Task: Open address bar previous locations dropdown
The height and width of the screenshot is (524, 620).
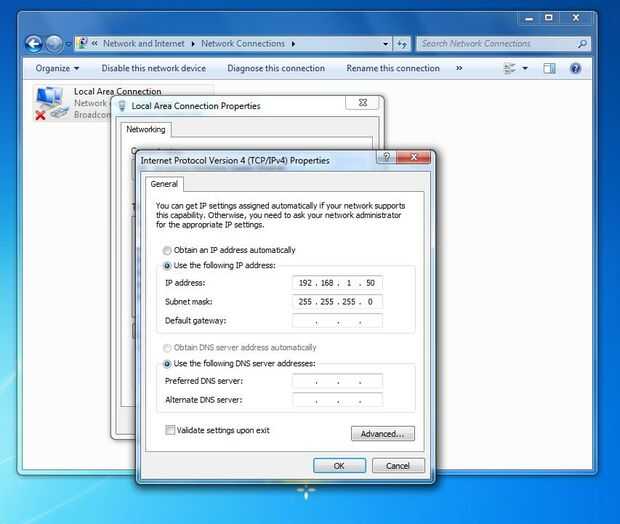Action: 386,44
